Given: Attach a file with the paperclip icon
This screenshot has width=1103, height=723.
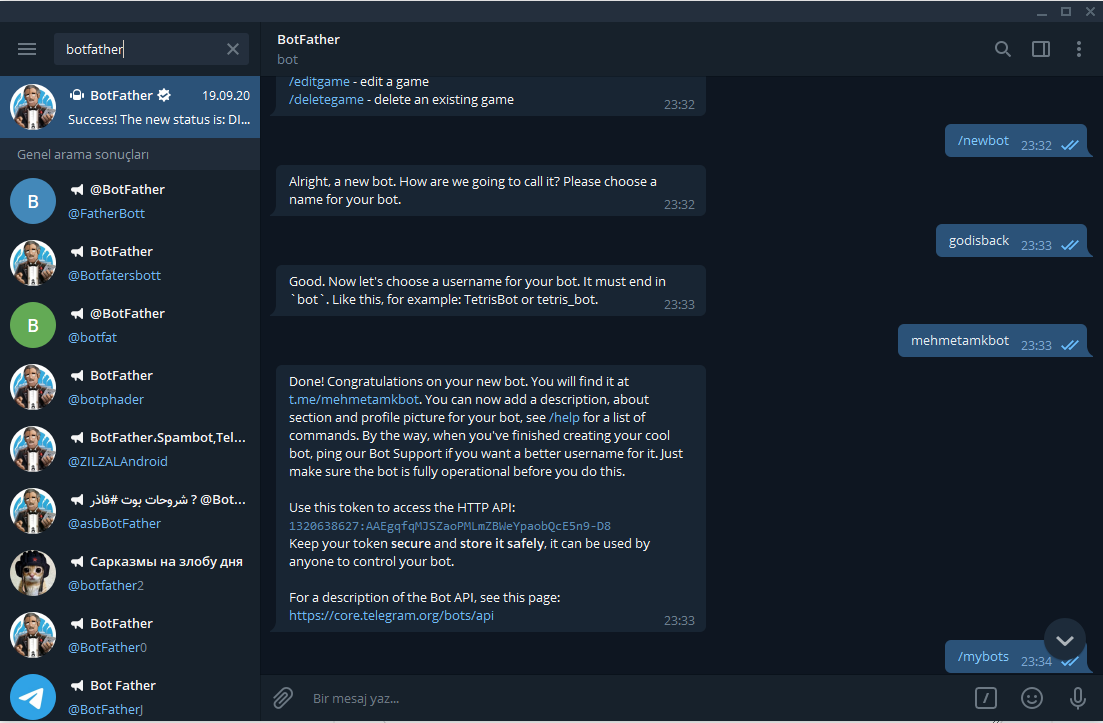Looking at the screenshot, I should (x=283, y=697).
